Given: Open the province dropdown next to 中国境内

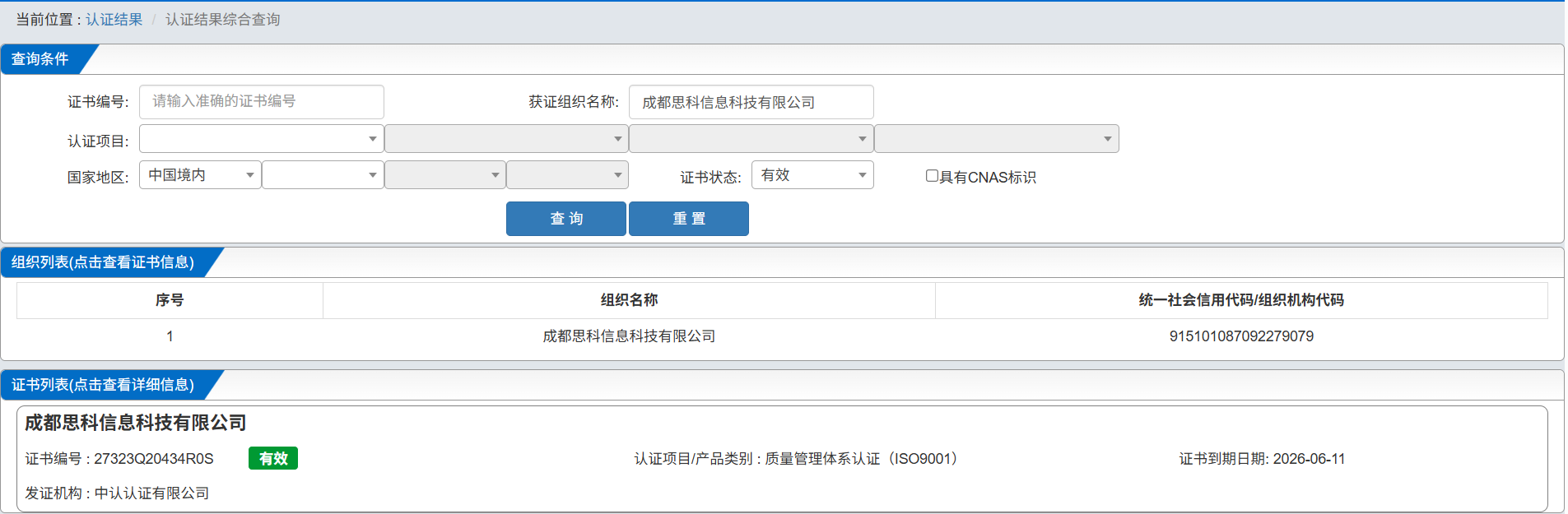Looking at the screenshot, I should [323, 175].
